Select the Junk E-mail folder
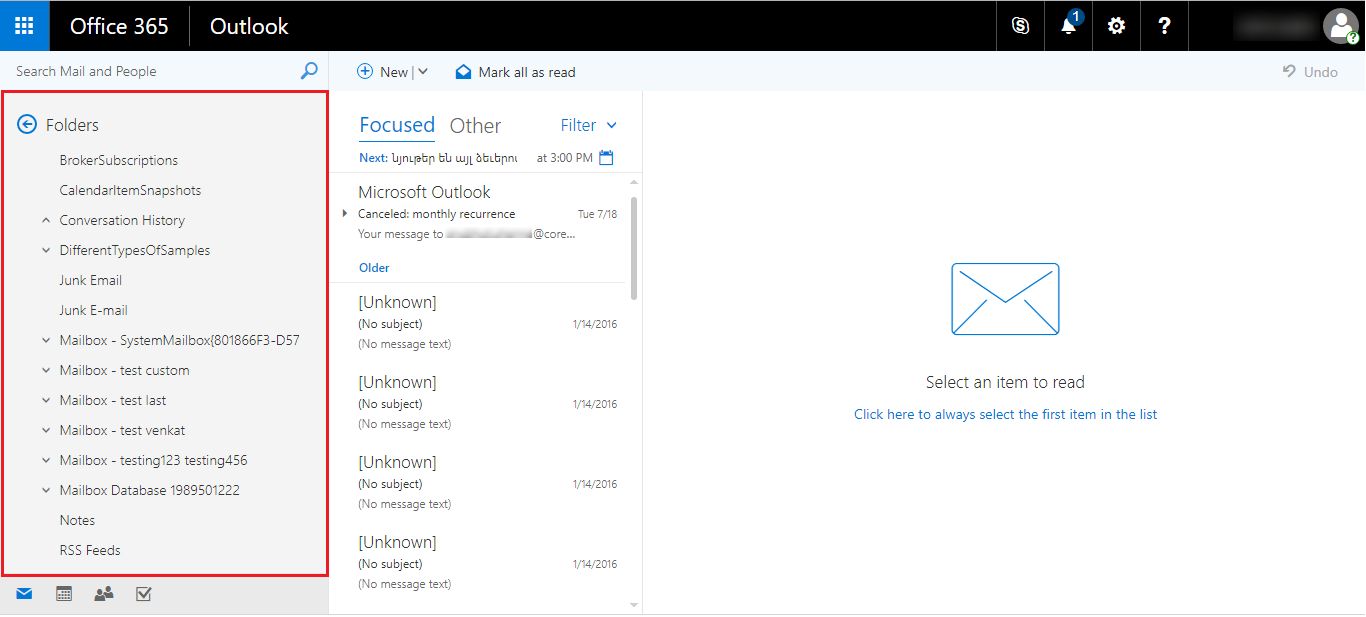Image resolution: width=1366 pixels, height=617 pixels. click(x=94, y=310)
